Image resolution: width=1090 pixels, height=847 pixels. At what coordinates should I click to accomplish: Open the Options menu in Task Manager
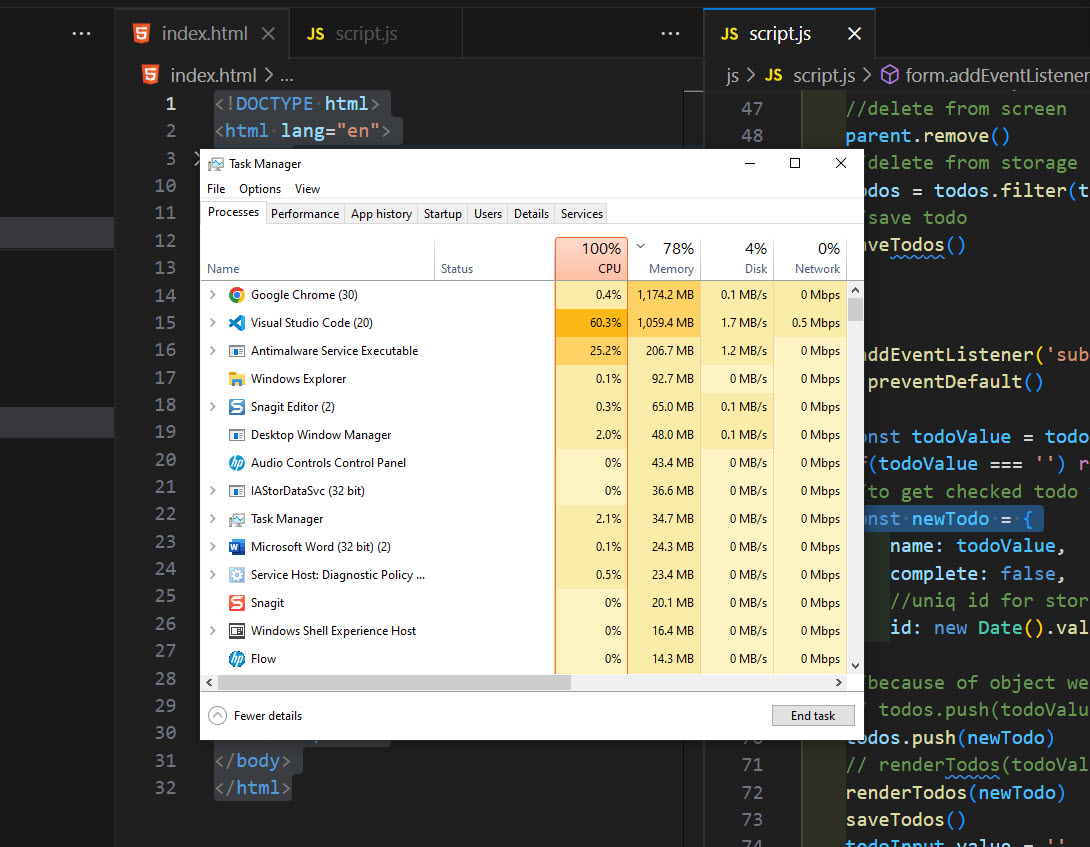click(260, 188)
